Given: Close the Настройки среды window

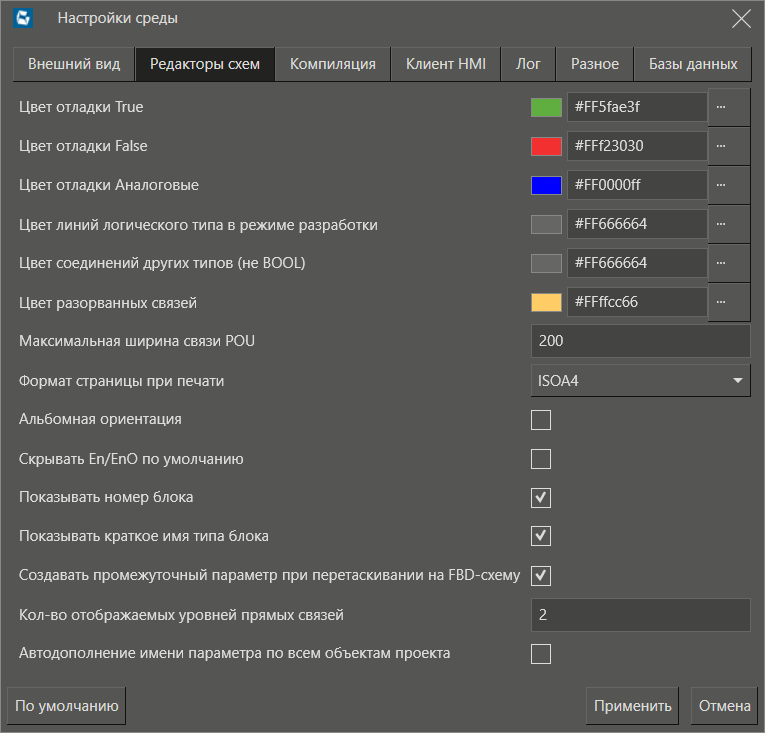Looking at the screenshot, I should pos(741,18).
